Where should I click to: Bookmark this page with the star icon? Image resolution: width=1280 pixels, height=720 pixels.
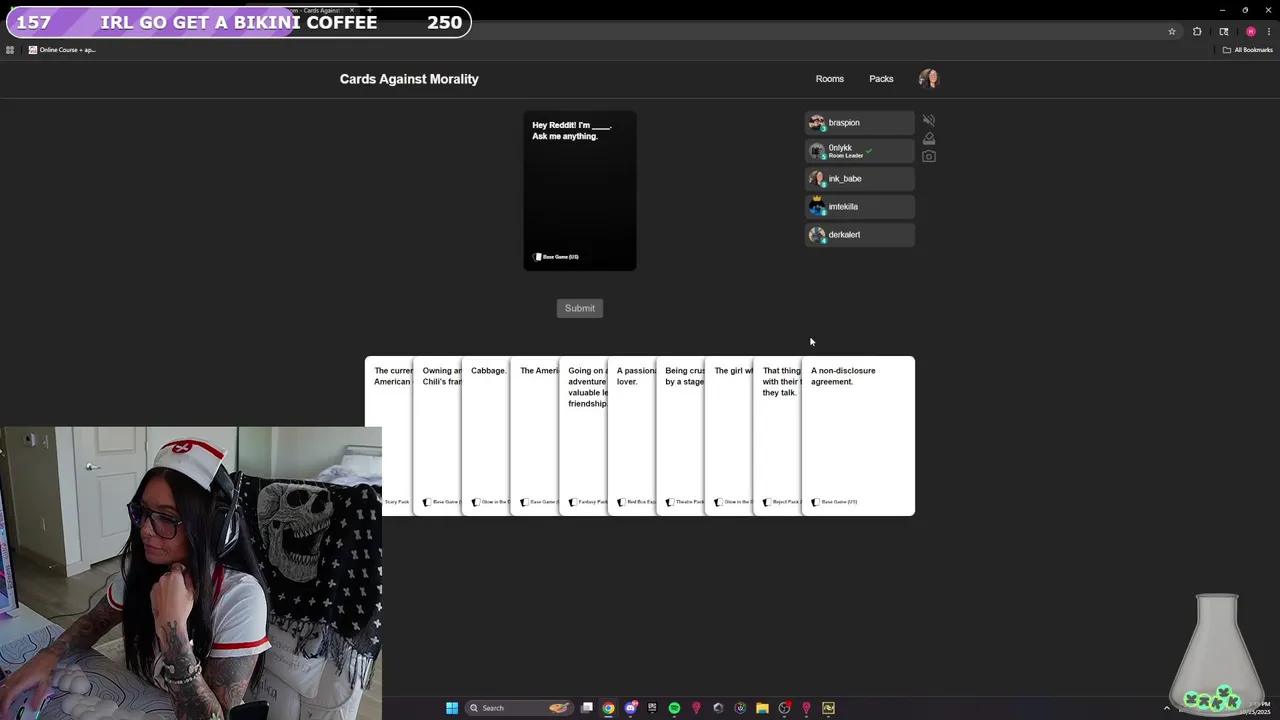[1172, 31]
